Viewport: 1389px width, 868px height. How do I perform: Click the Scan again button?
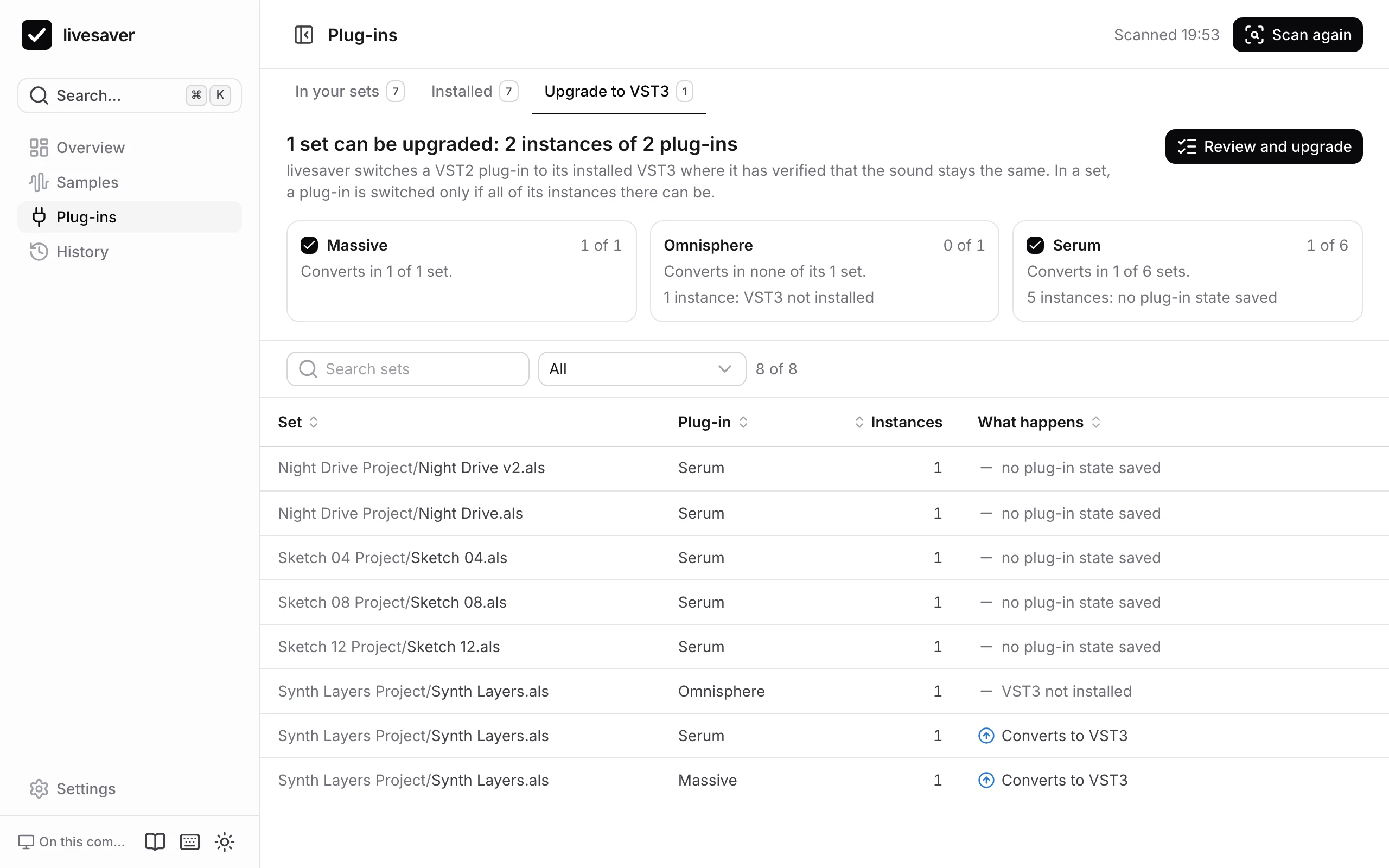pos(1297,35)
